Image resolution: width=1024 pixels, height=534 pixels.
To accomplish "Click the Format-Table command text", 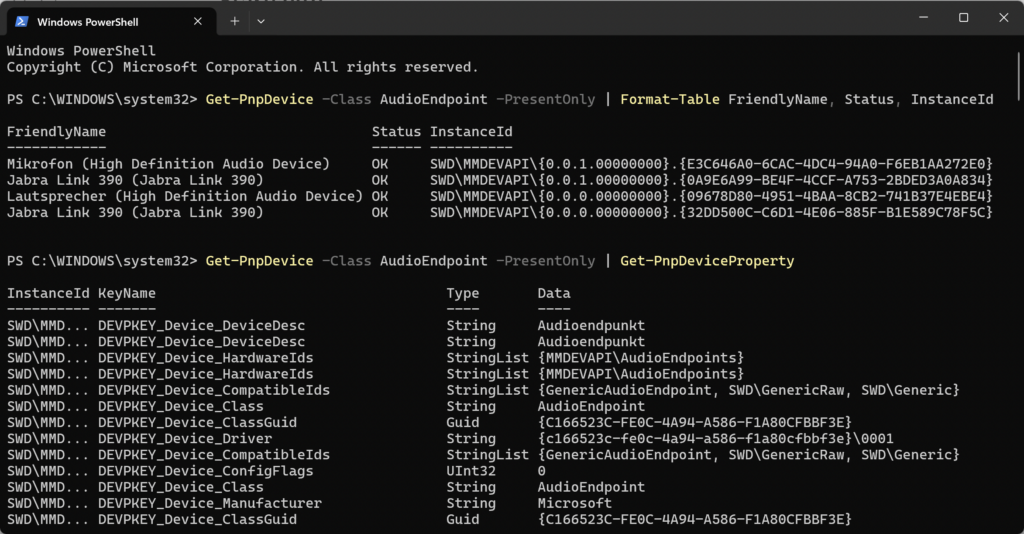I will [669, 99].
